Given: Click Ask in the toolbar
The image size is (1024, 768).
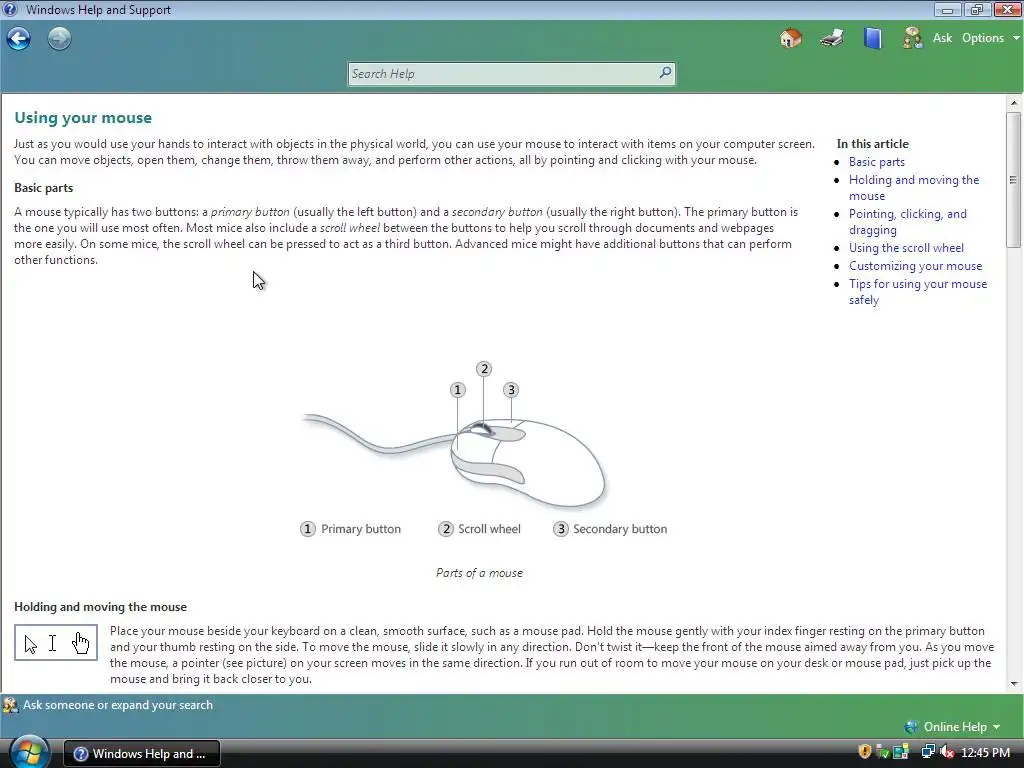Looking at the screenshot, I should point(942,38).
